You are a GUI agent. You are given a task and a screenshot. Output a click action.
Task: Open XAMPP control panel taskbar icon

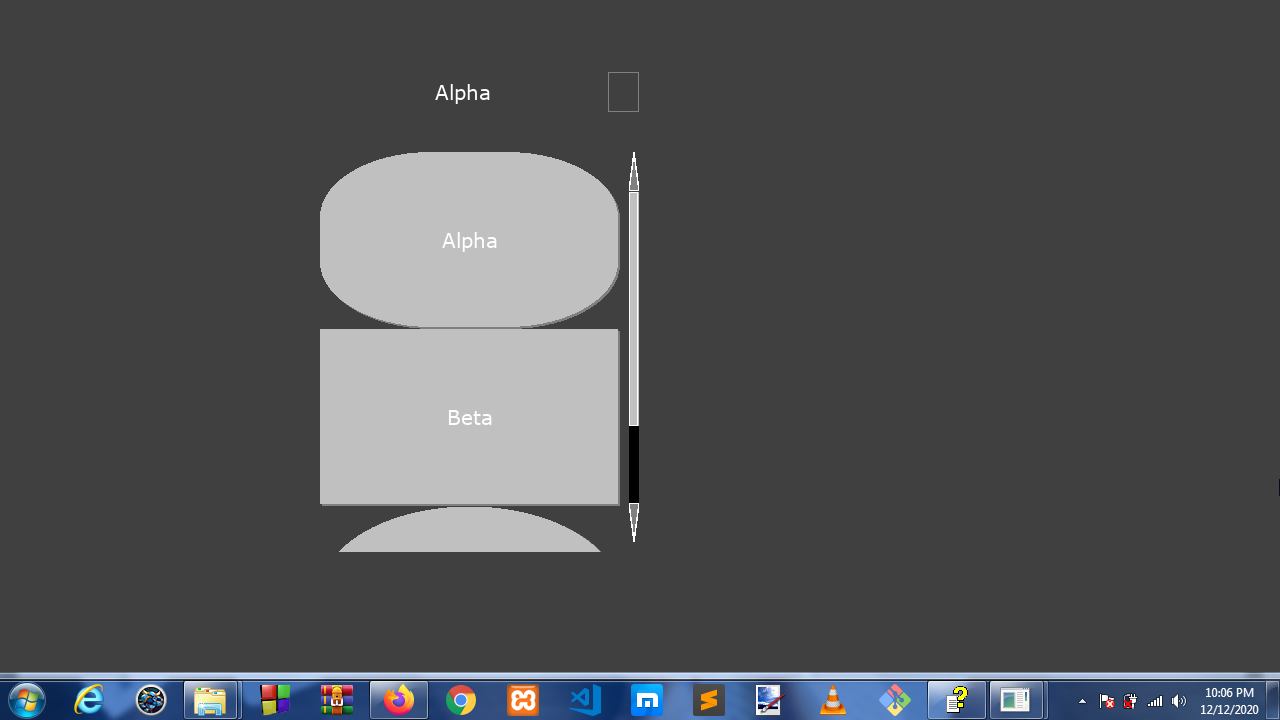(523, 700)
